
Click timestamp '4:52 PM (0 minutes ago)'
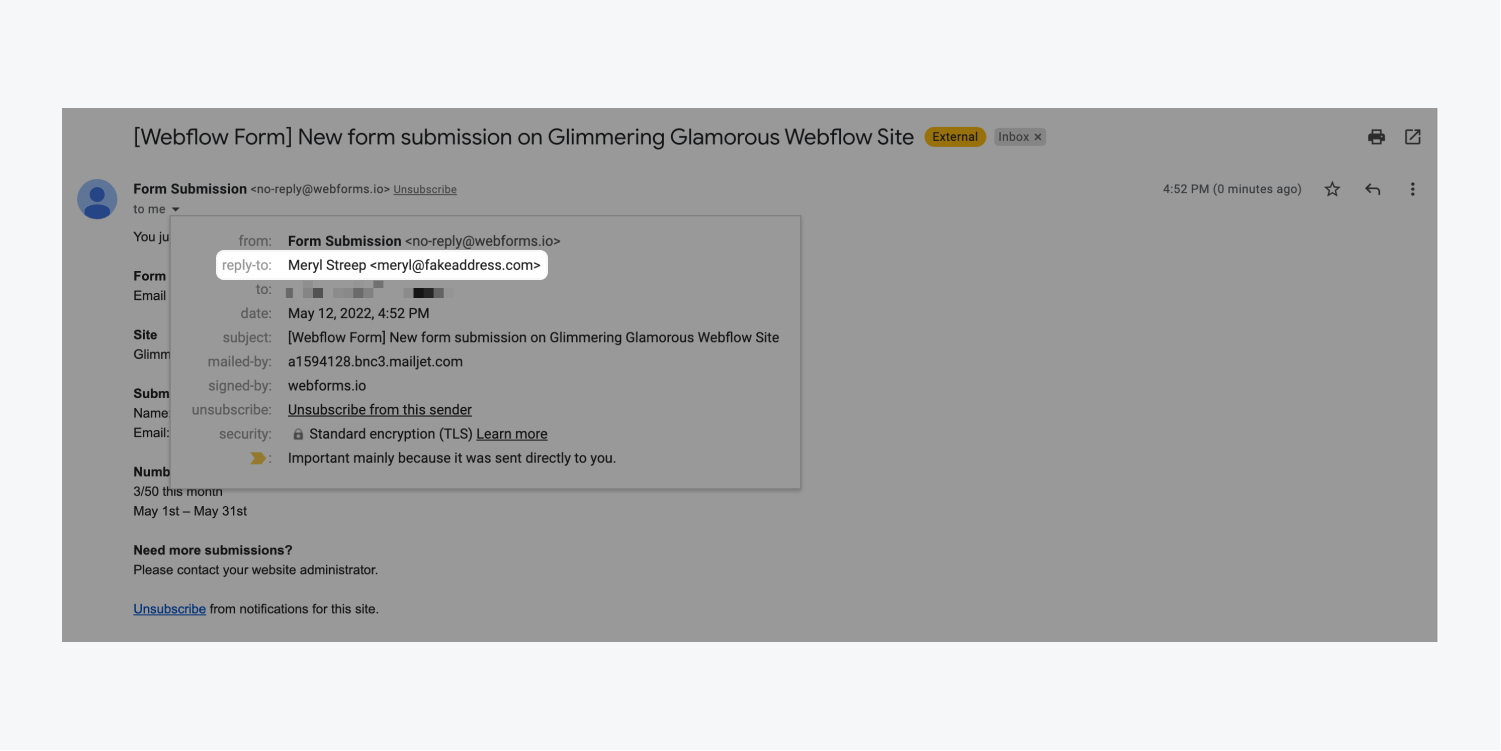click(1232, 189)
